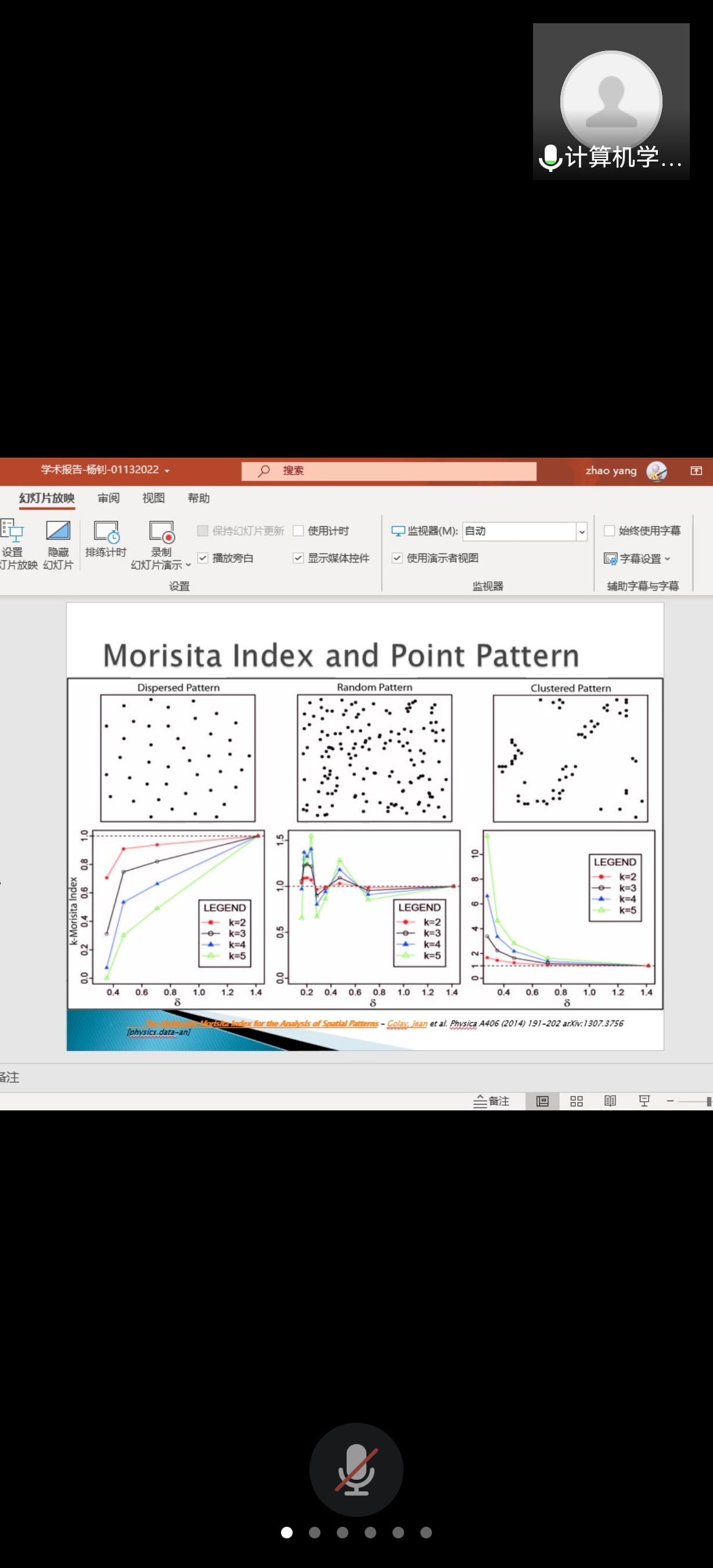Toggle the Play Narrations (播放旁白) checkbox
Viewport: 713px width, 1568px height.
point(203,558)
